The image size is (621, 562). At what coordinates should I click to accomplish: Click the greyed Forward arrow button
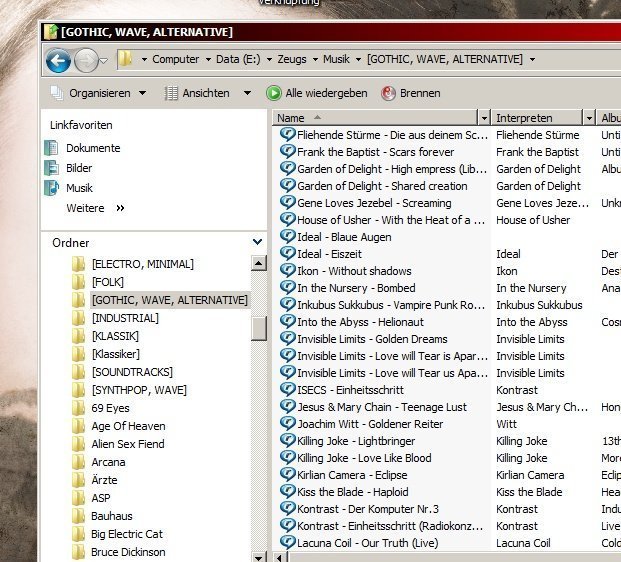pos(86,61)
